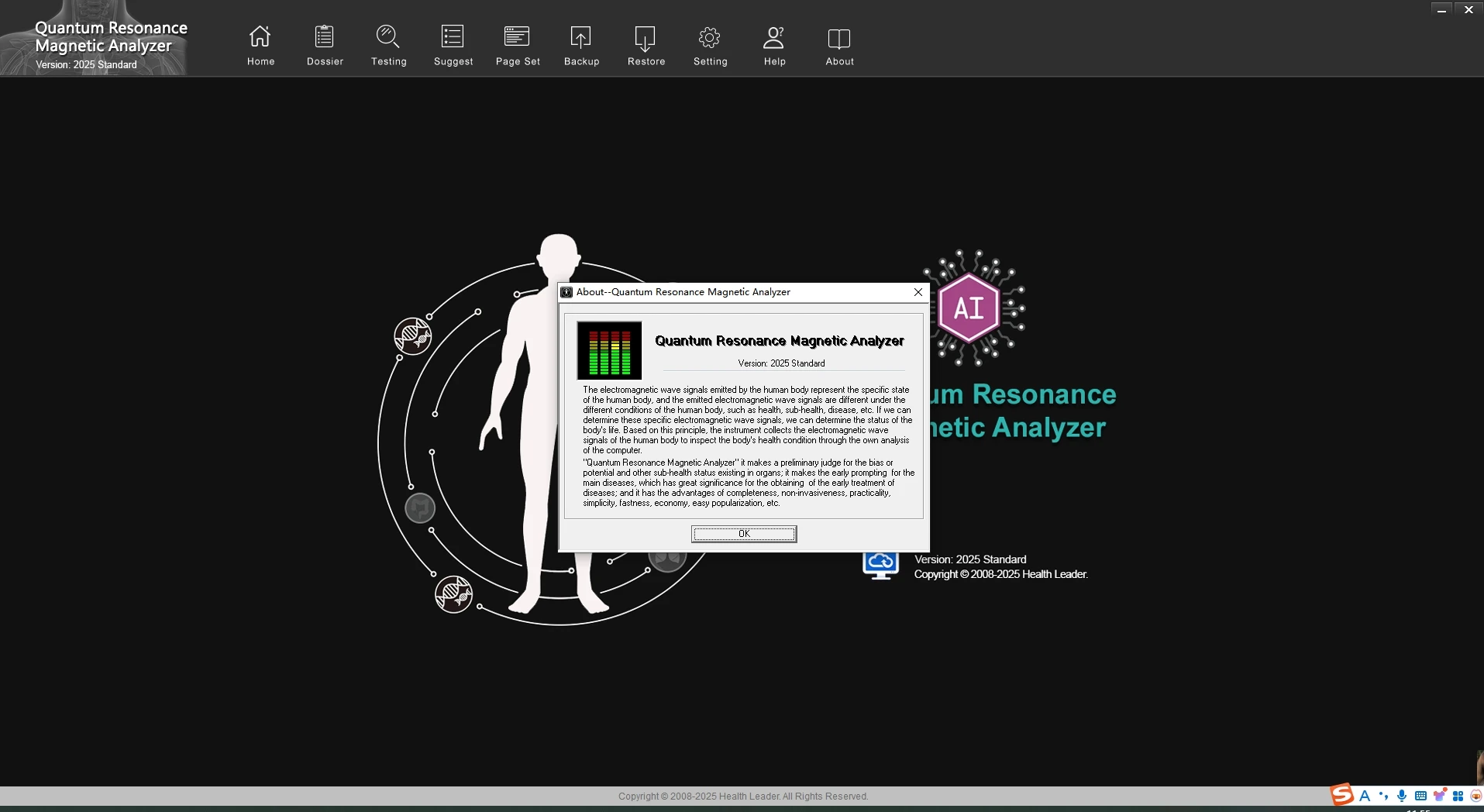Open the Setting gear icon
Image resolution: width=1484 pixels, height=812 pixels.
click(x=710, y=45)
